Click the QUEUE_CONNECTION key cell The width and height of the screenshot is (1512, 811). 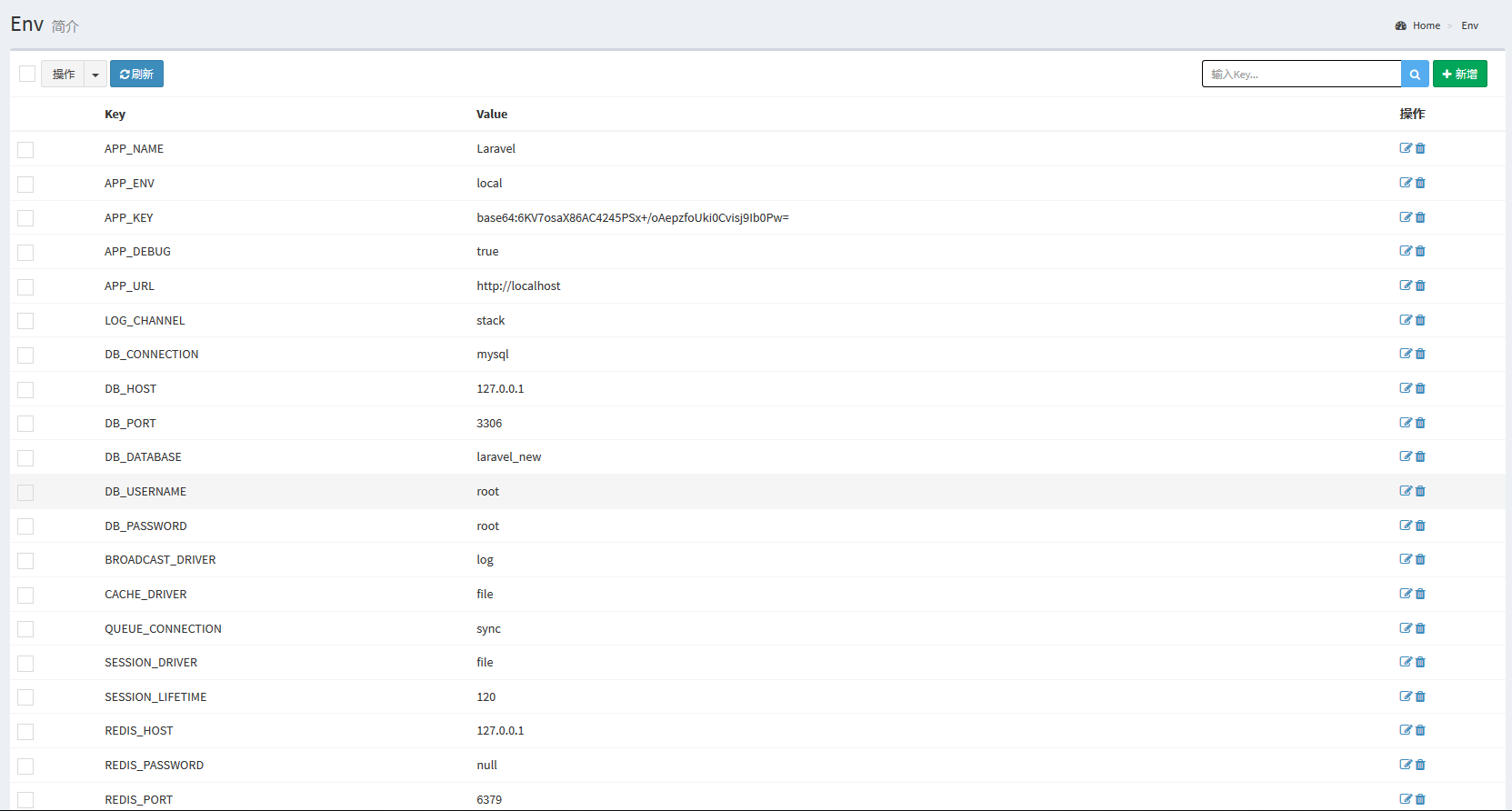click(163, 628)
